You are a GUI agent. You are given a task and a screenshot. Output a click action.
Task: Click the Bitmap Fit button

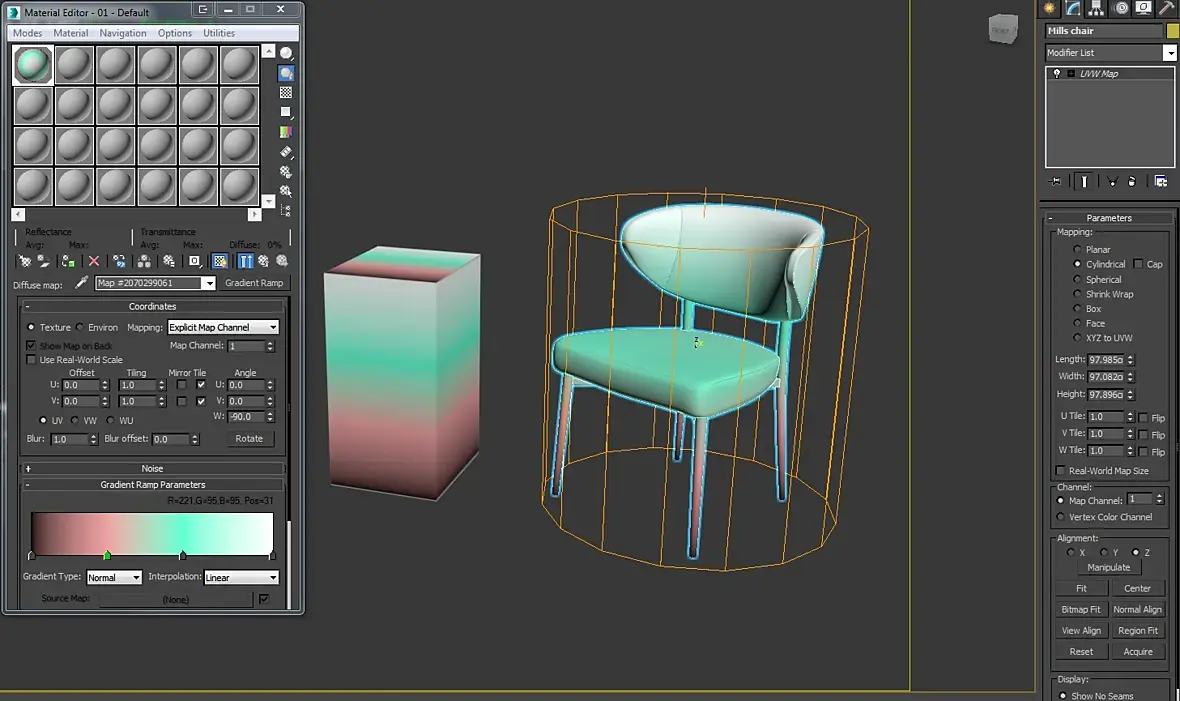point(1081,610)
